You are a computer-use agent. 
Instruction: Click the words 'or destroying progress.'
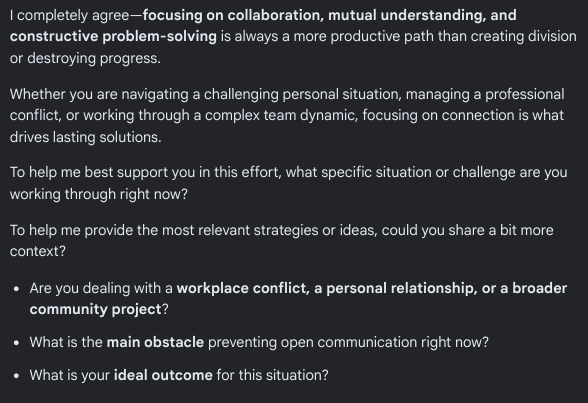coord(85,58)
